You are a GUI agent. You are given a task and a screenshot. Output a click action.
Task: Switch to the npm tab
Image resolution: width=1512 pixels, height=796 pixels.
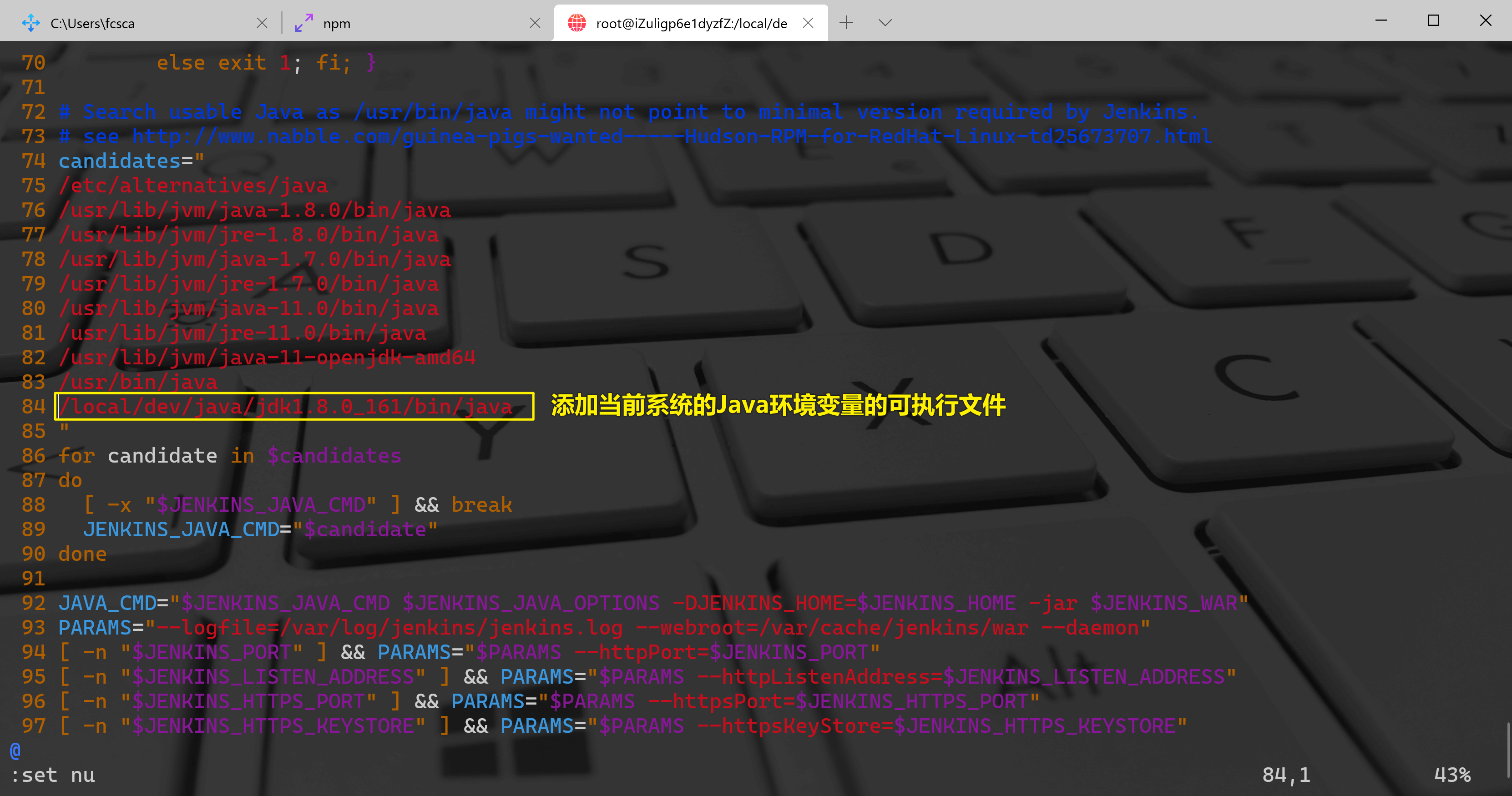[336, 24]
